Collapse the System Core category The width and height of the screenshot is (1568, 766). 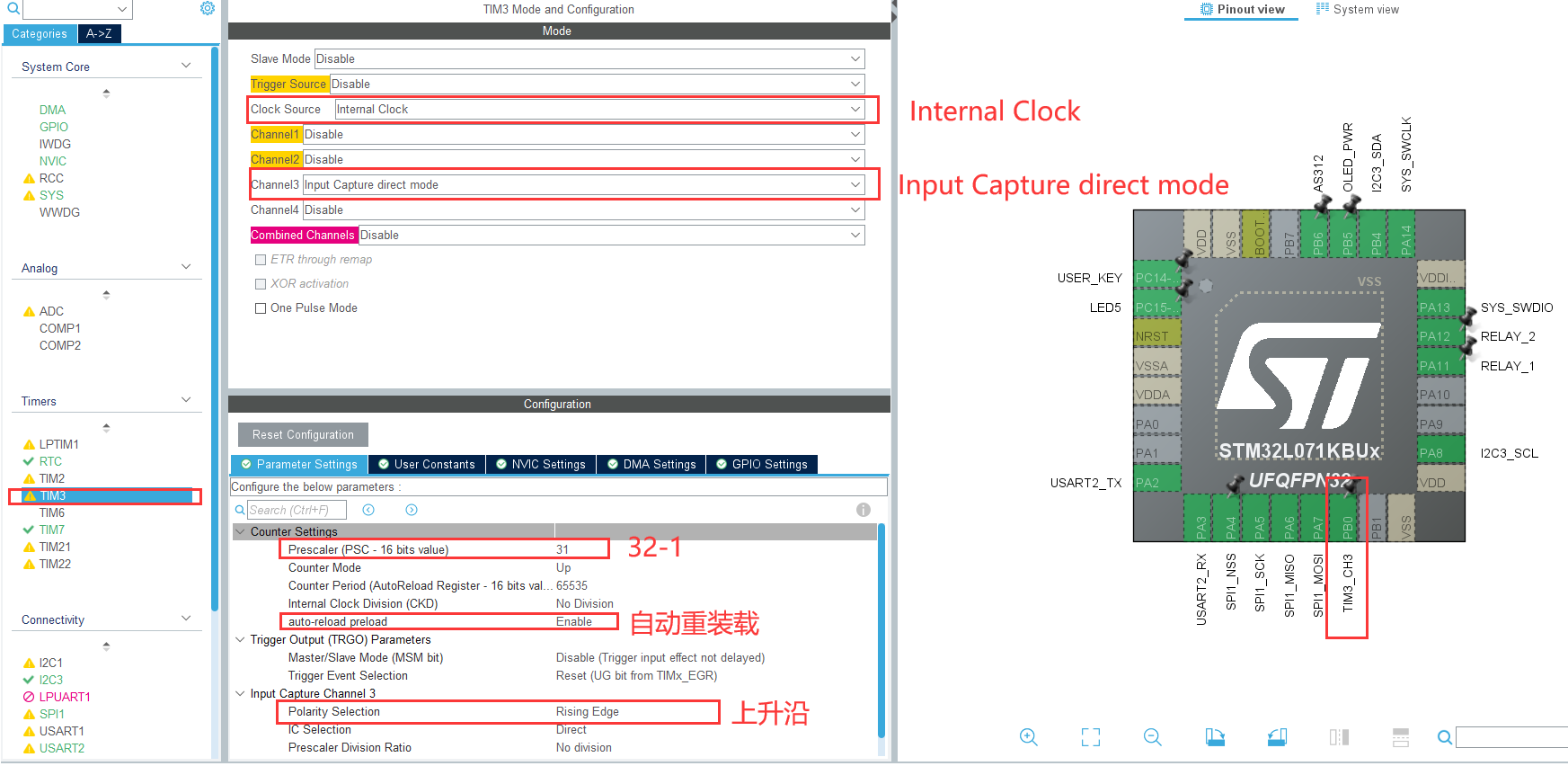(x=186, y=66)
